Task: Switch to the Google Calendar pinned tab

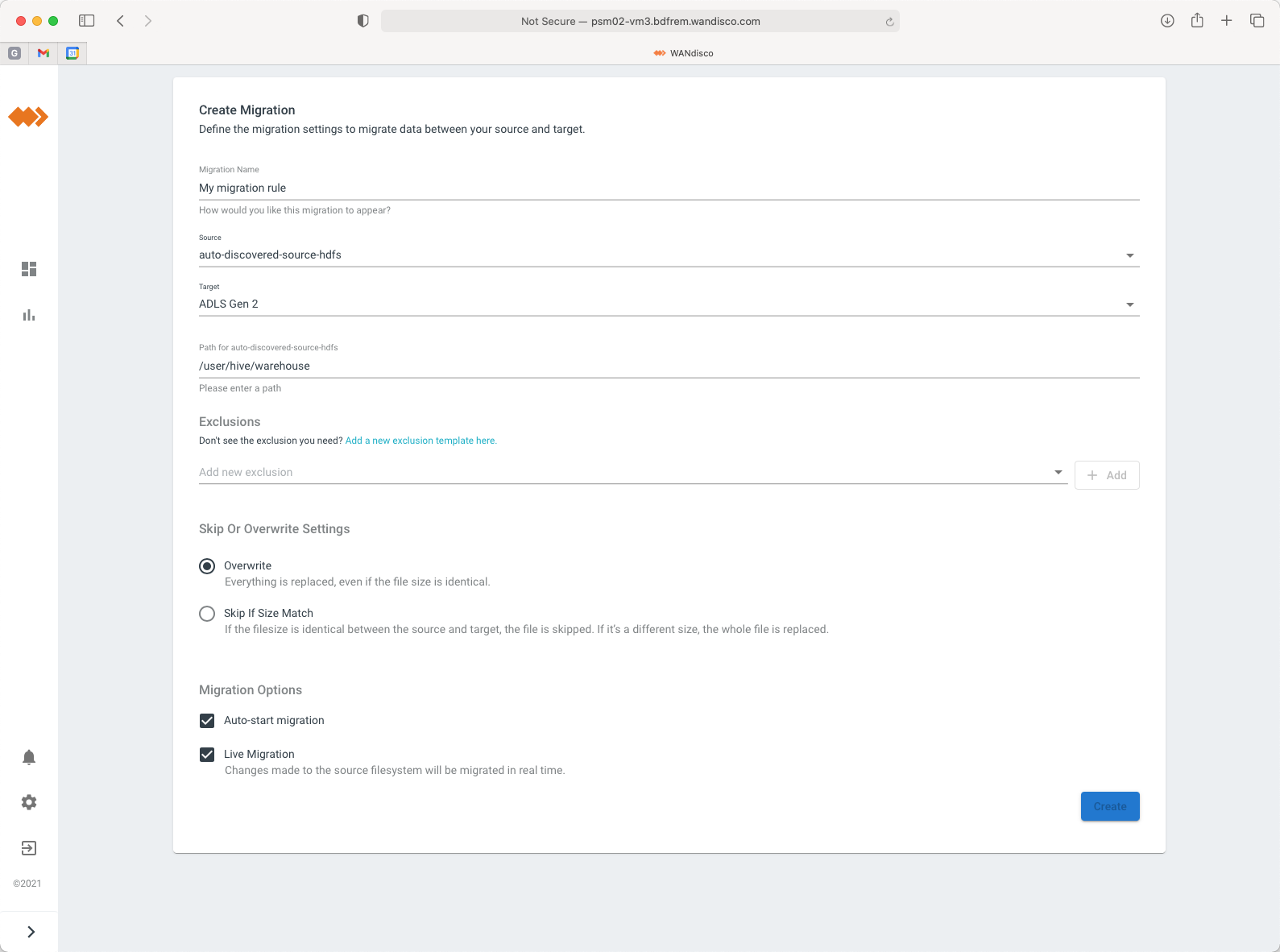Action: [72, 53]
